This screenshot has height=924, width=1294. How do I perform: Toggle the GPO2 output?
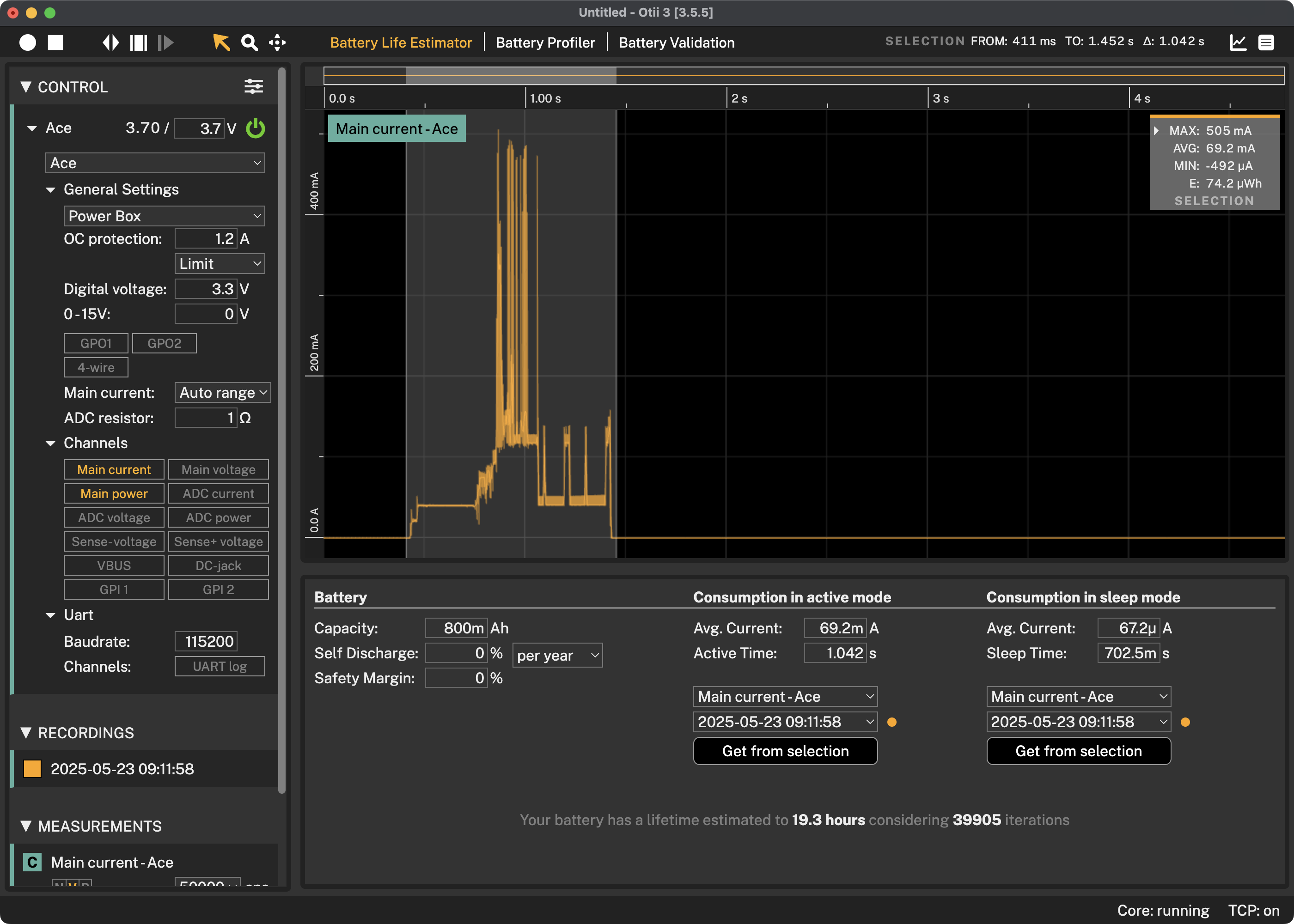165,343
